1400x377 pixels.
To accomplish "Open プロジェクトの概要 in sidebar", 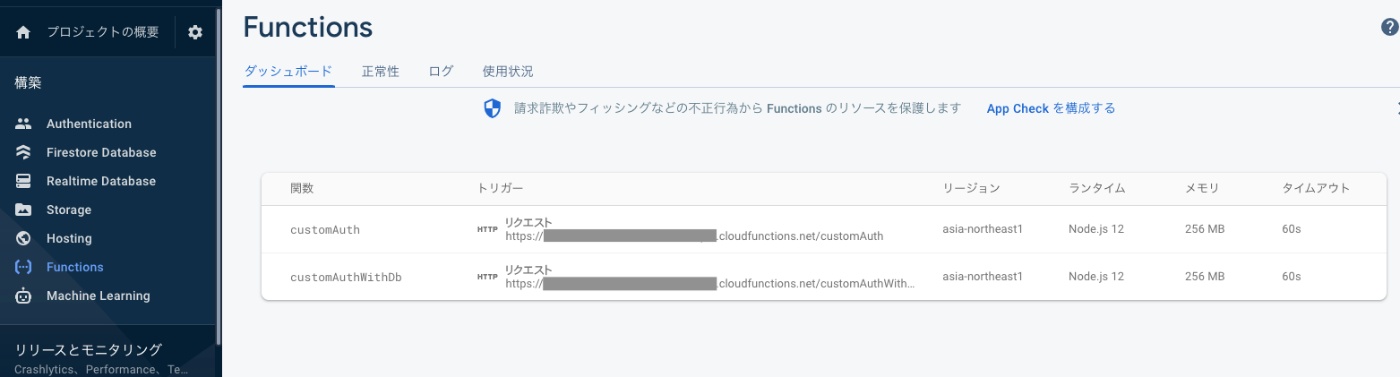I will pos(102,32).
